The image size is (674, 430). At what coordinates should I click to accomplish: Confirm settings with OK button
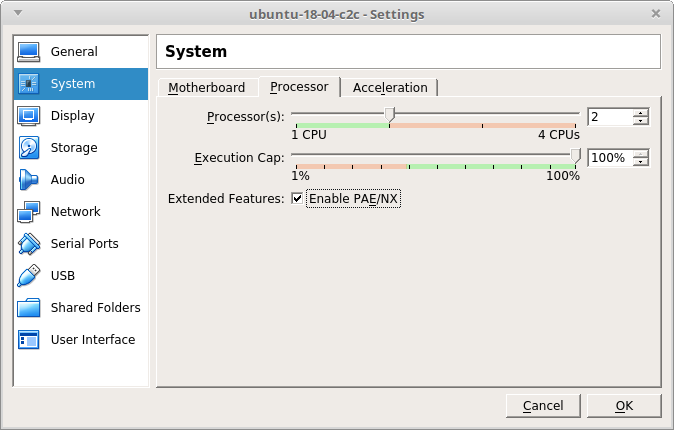click(624, 405)
